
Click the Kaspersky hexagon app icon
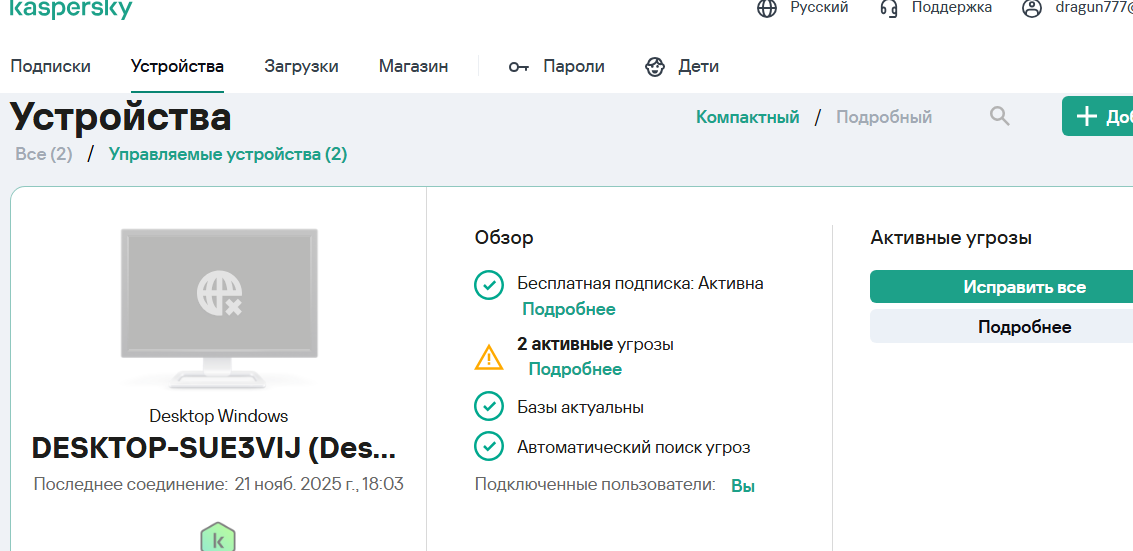pyautogui.click(x=217, y=537)
